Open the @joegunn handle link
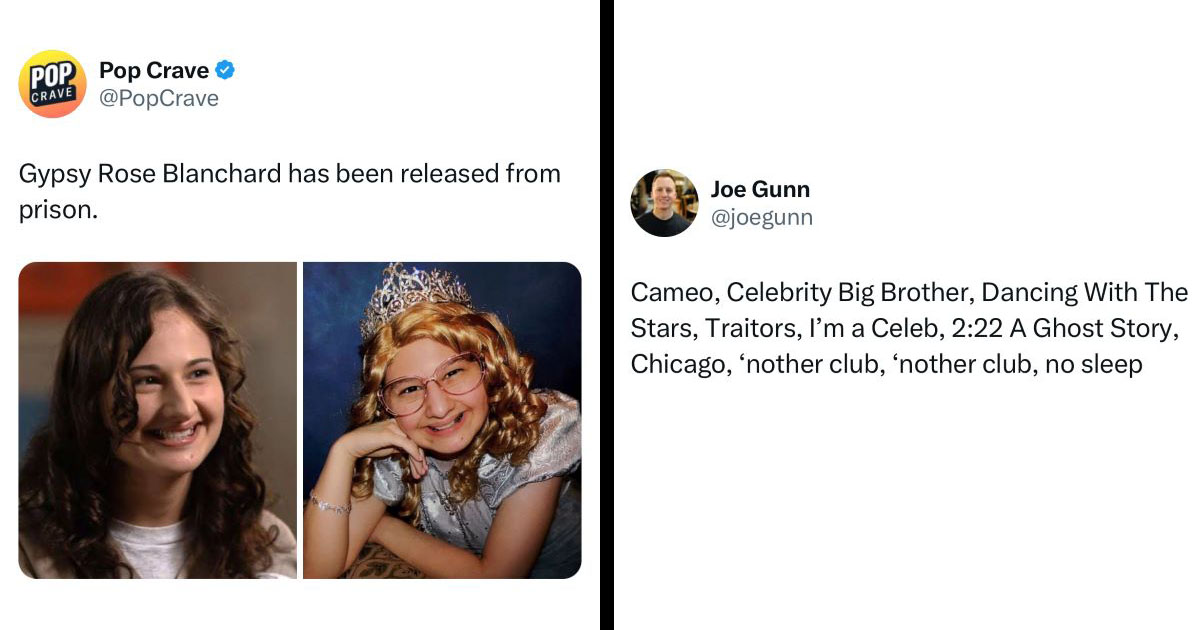1200x630 pixels. coord(761,217)
